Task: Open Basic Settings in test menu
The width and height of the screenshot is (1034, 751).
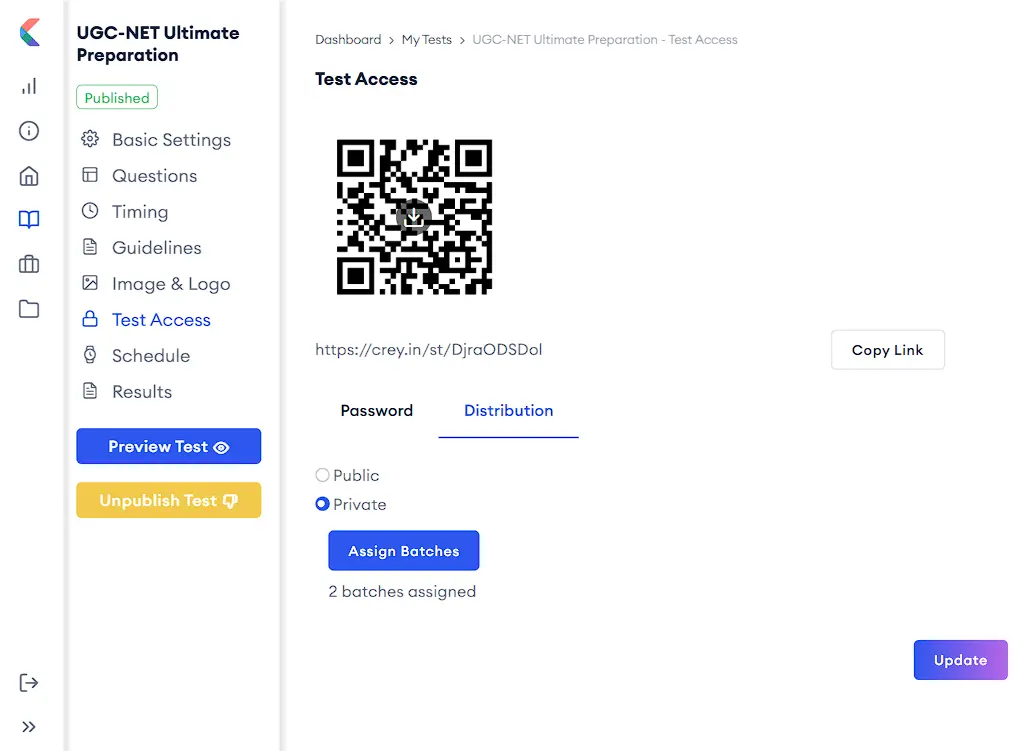Action: 171,140
